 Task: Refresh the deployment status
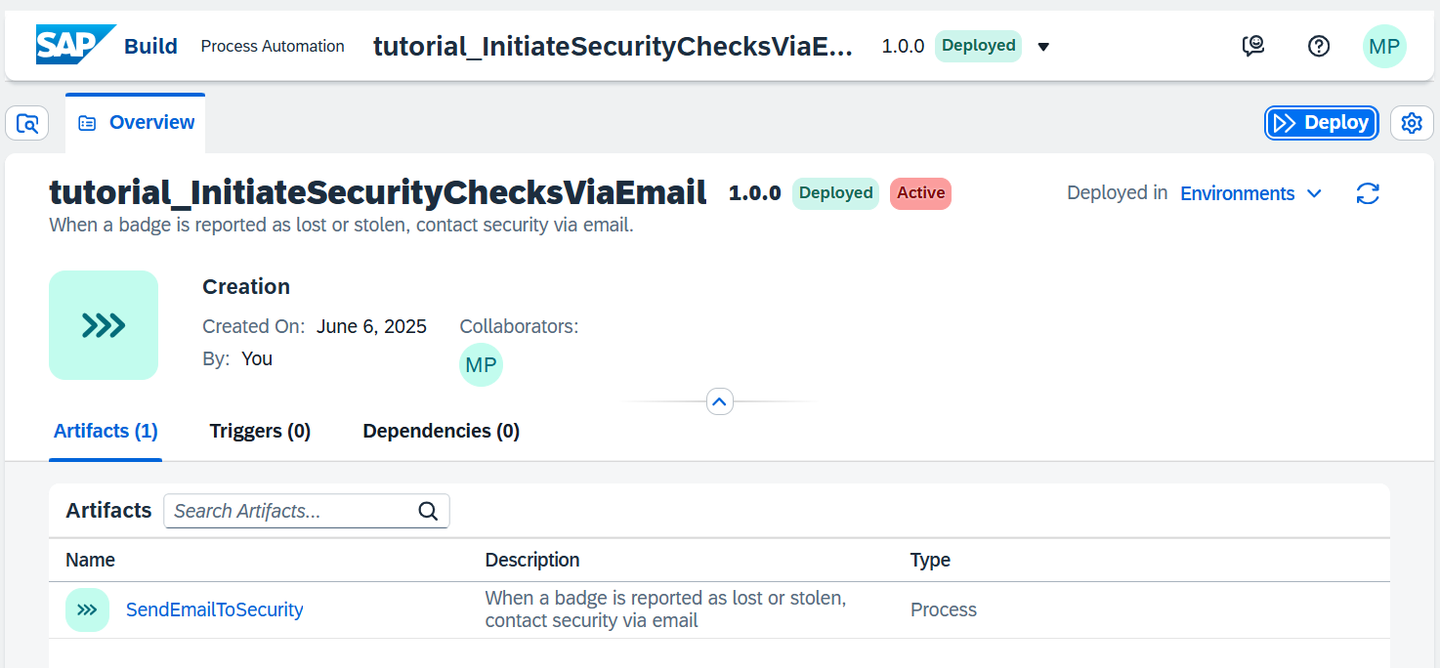[x=1368, y=193]
